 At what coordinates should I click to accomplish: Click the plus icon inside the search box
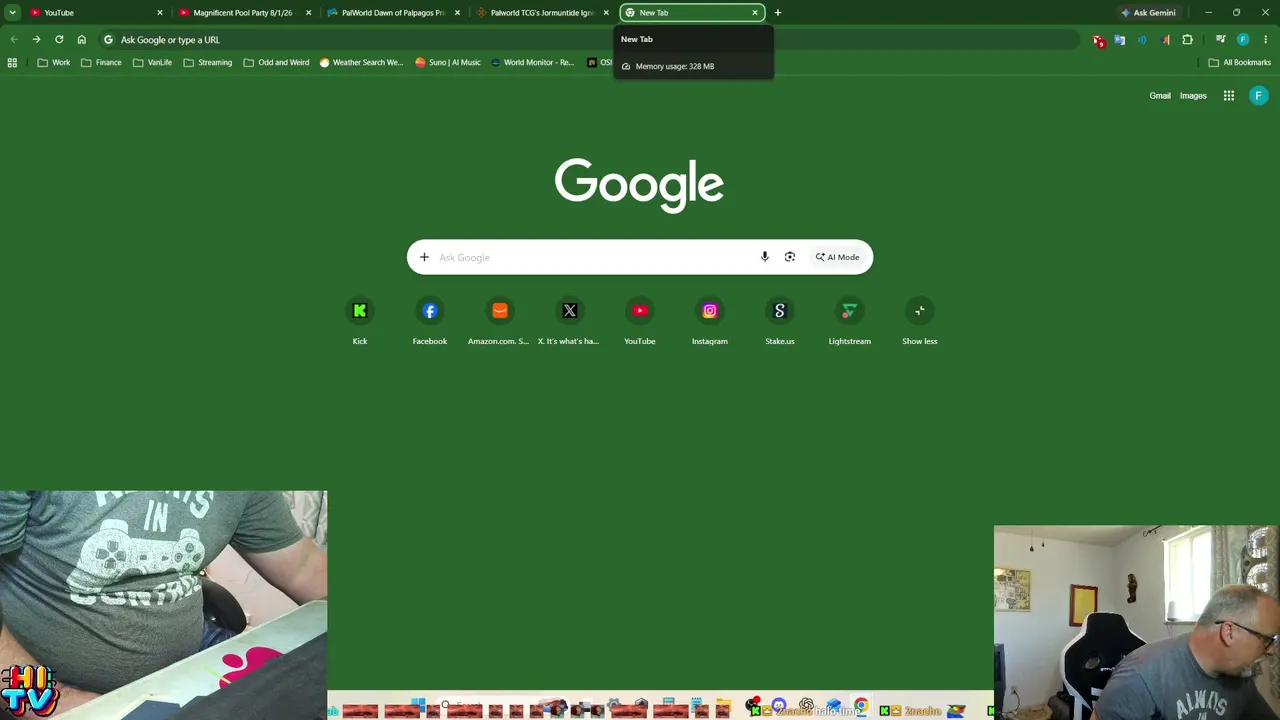point(424,257)
